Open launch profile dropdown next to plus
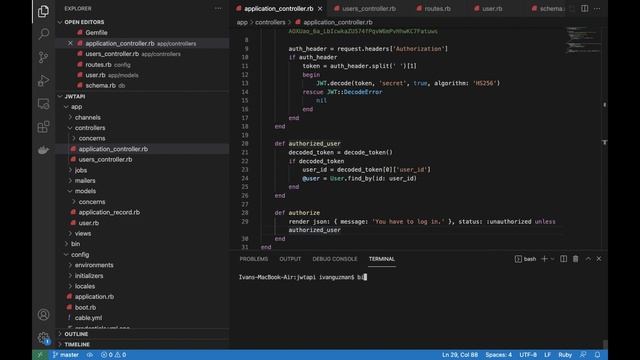640x360 pixels. [552, 259]
